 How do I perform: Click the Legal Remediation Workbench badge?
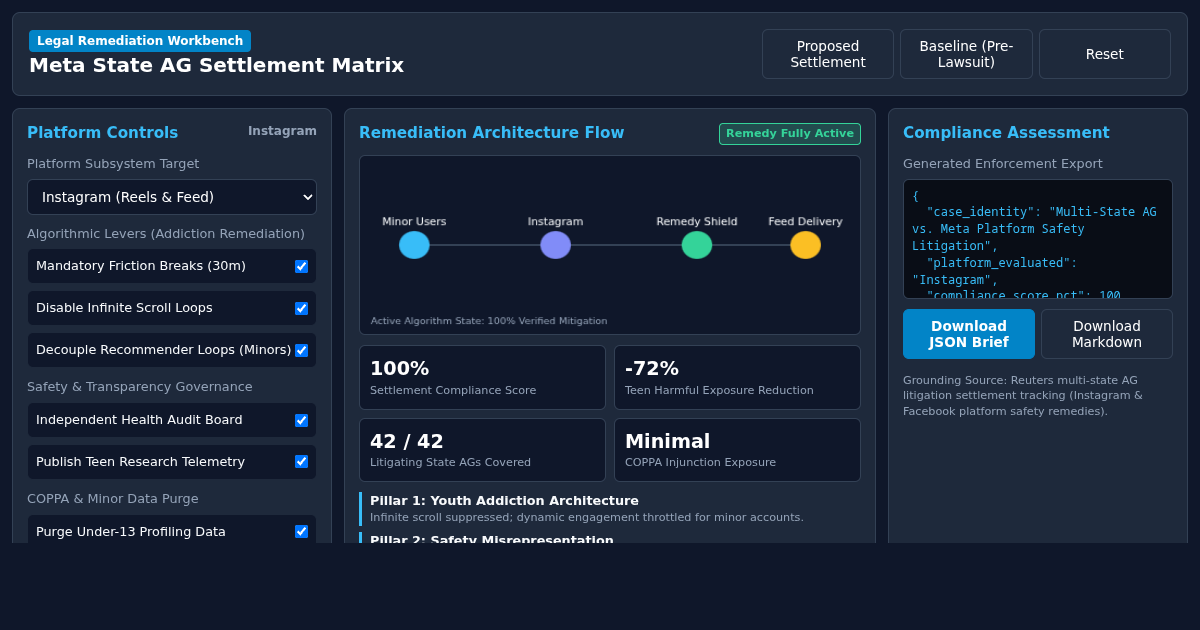point(140,41)
